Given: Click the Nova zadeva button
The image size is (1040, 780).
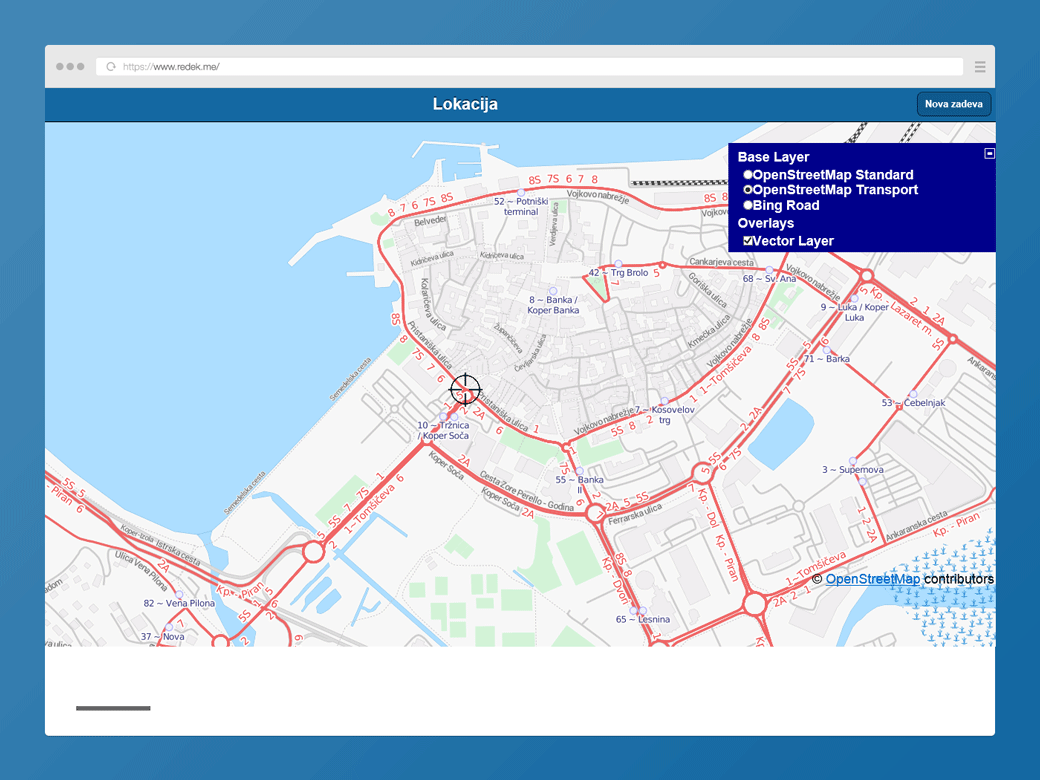Looking at the screenshot, I should pyautogui.click(x=953, y=104).
